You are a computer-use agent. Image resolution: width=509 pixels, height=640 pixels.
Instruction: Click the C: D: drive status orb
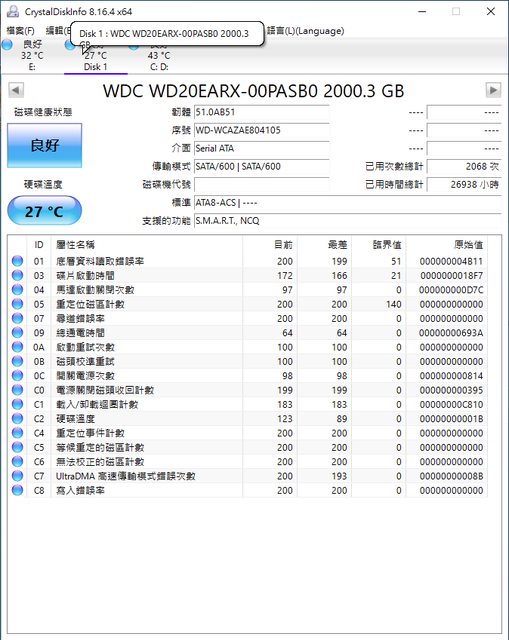pos(133,46)
